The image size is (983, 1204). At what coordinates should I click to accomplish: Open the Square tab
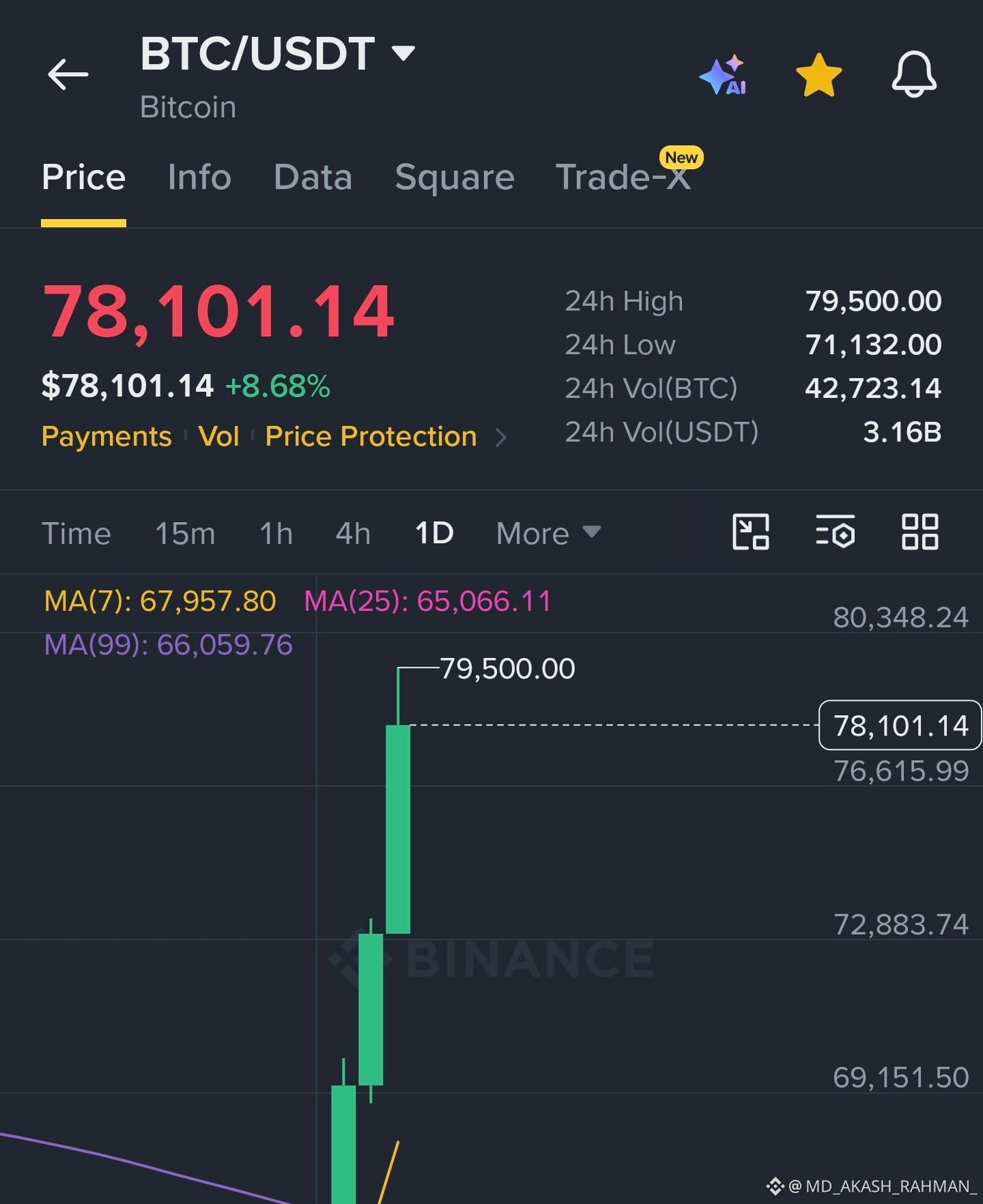[x=455, y=177]
